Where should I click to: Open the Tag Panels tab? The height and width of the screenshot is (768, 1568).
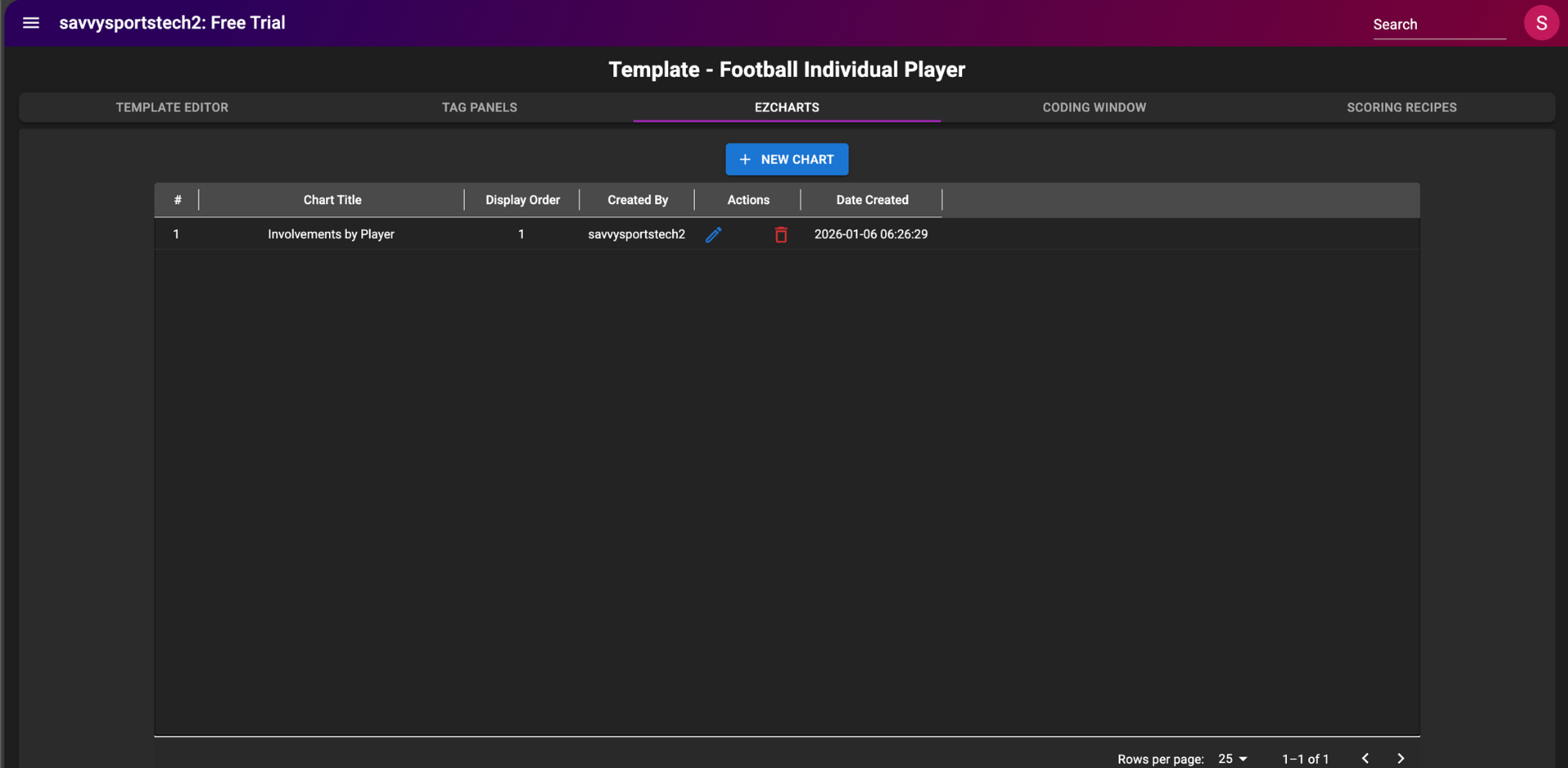pos(479,107)
